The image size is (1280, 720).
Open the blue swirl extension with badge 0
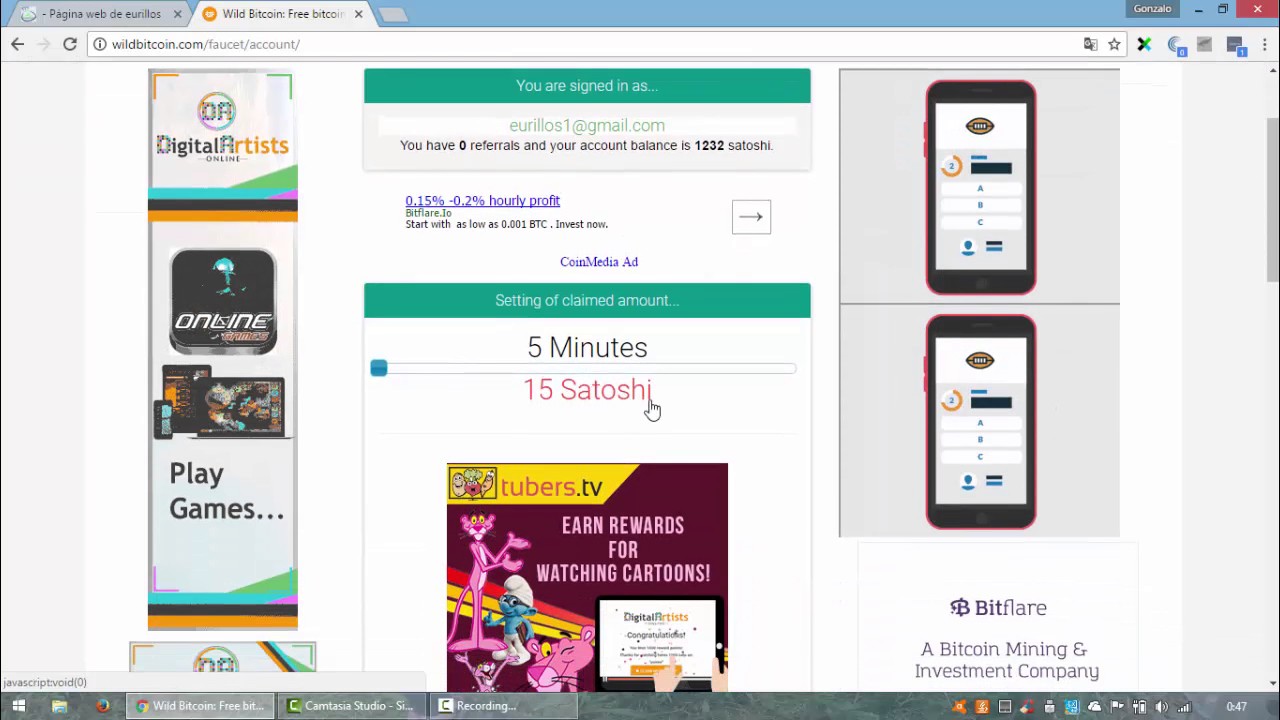point(1176,45)
